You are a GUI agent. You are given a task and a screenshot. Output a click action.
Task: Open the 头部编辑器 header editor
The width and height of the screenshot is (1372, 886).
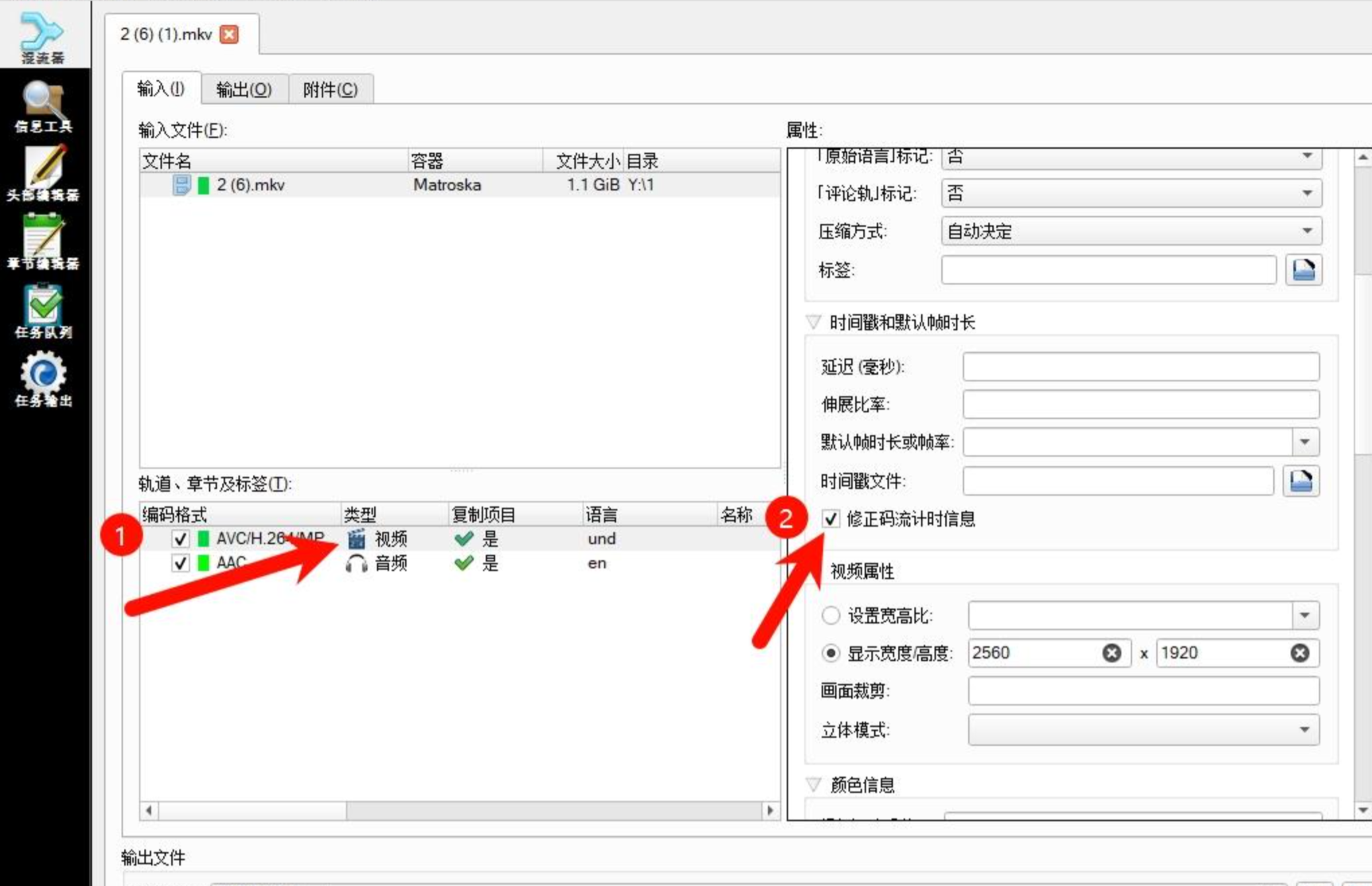pos(43,173)
